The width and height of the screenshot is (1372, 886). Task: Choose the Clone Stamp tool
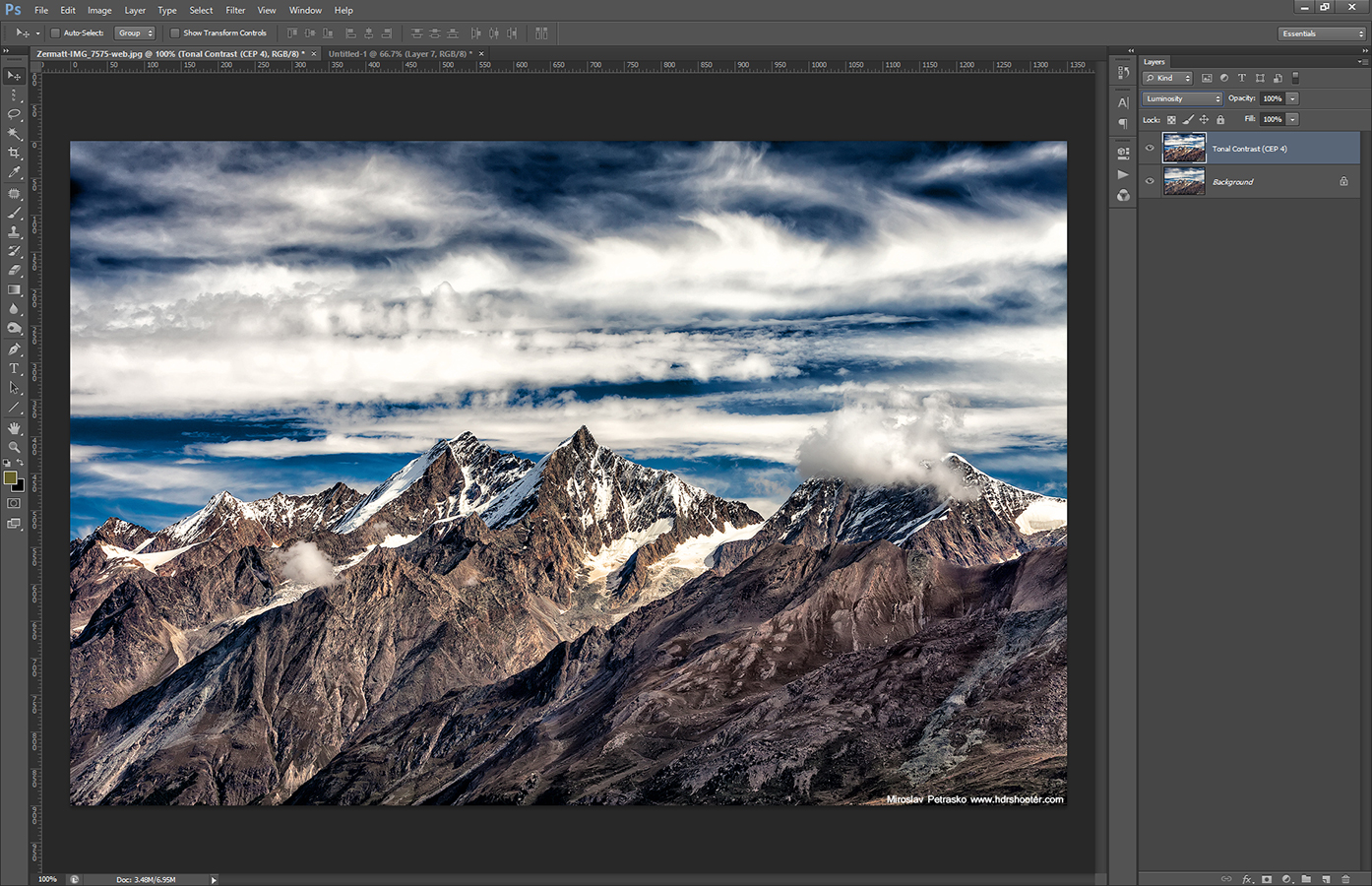[x=15, y=231]
